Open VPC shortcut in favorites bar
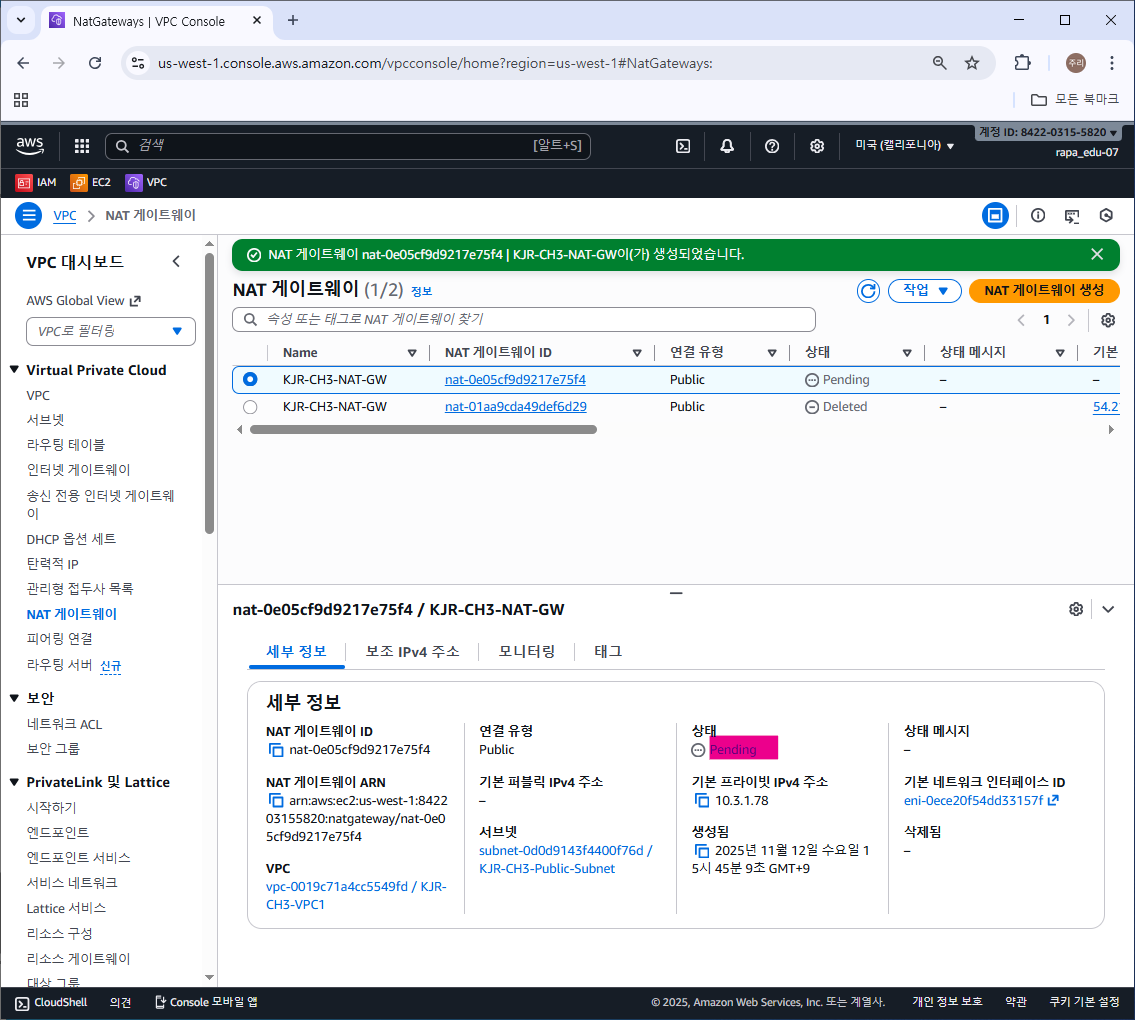1135x1020 pixels. click(x=146, y=182)
